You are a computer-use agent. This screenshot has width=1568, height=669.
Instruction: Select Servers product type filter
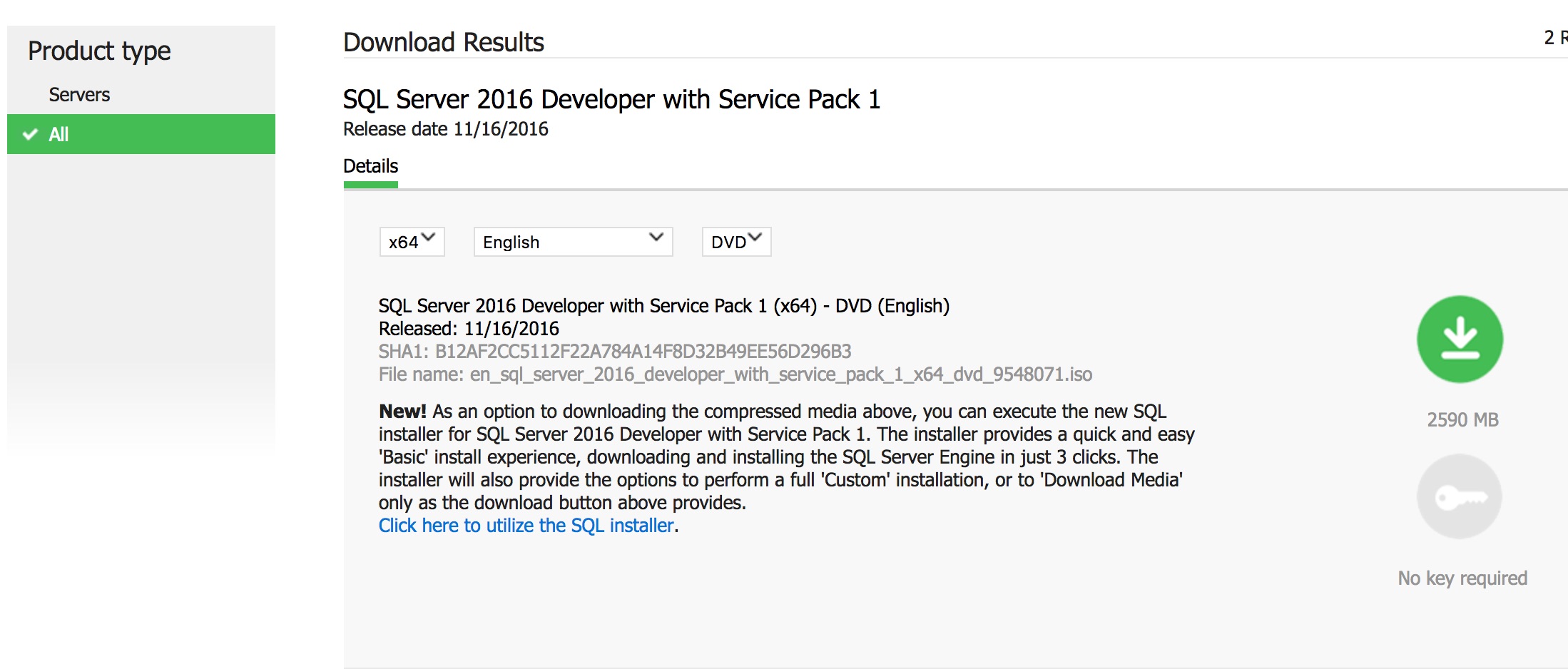[79, 95]
